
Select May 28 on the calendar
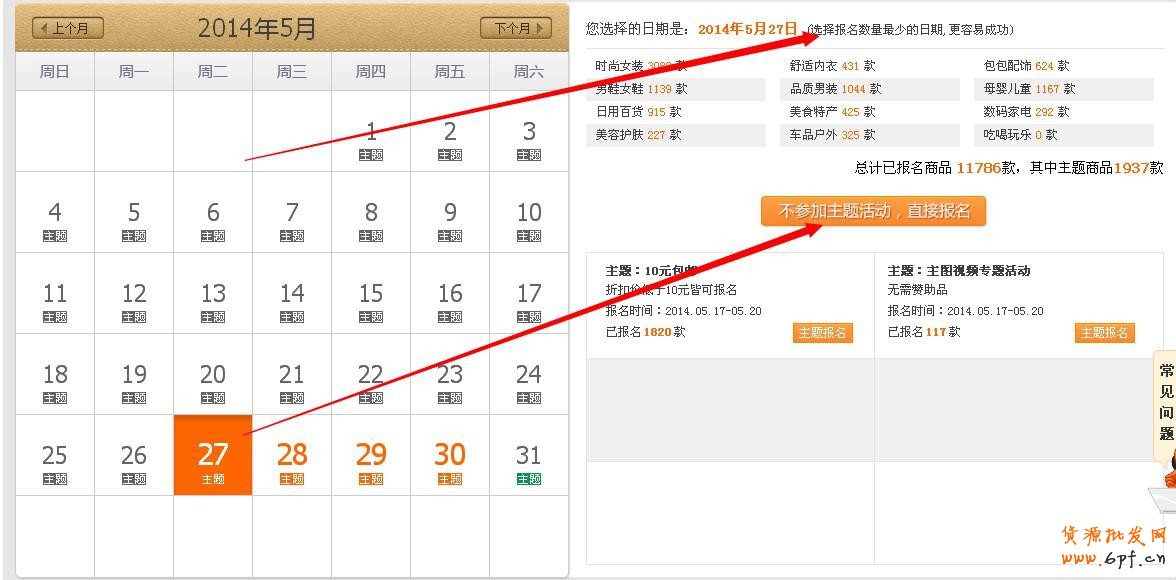[292, 457]
